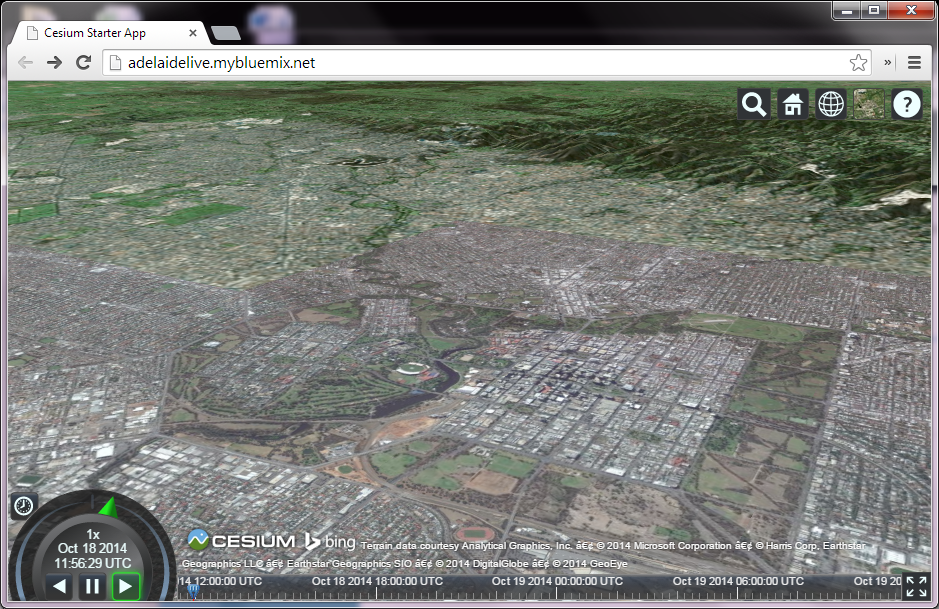Open the base layer imagery picker
This screenshot has height=609, width=939.
pos(869,105)
